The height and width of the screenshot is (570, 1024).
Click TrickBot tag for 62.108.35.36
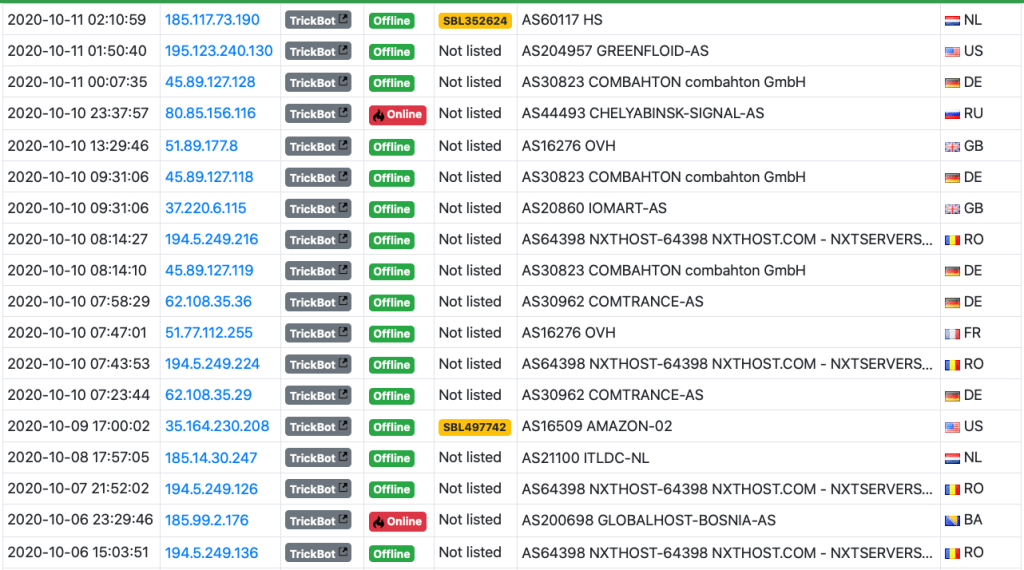coord(318,302)
